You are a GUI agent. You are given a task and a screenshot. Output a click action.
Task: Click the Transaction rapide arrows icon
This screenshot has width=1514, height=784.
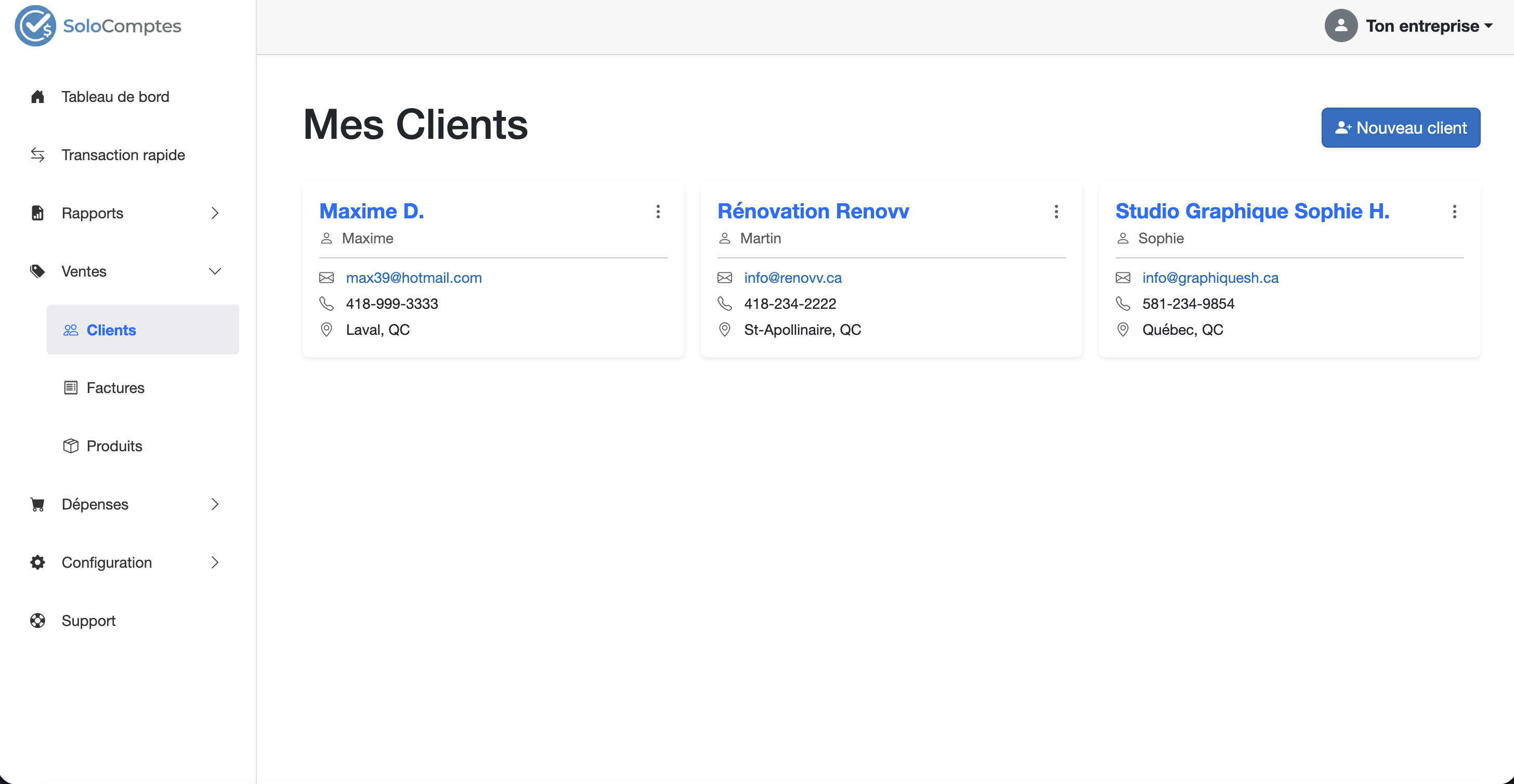tap(37, 154)
